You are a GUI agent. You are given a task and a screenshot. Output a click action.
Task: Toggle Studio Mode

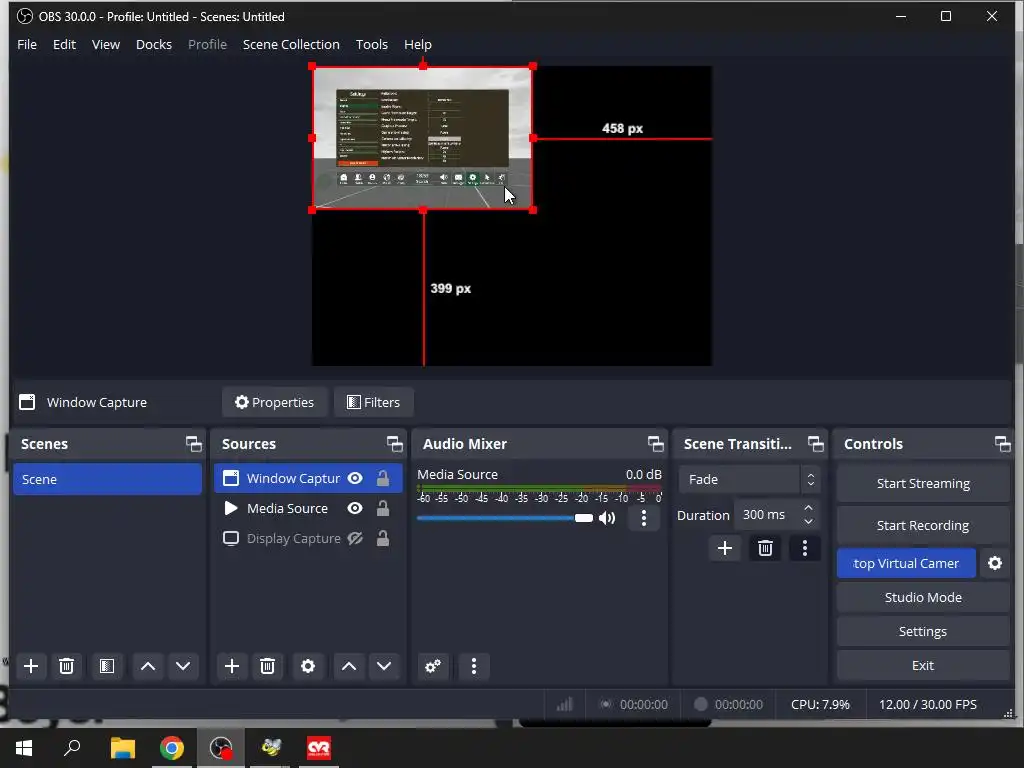pos(923,598)
